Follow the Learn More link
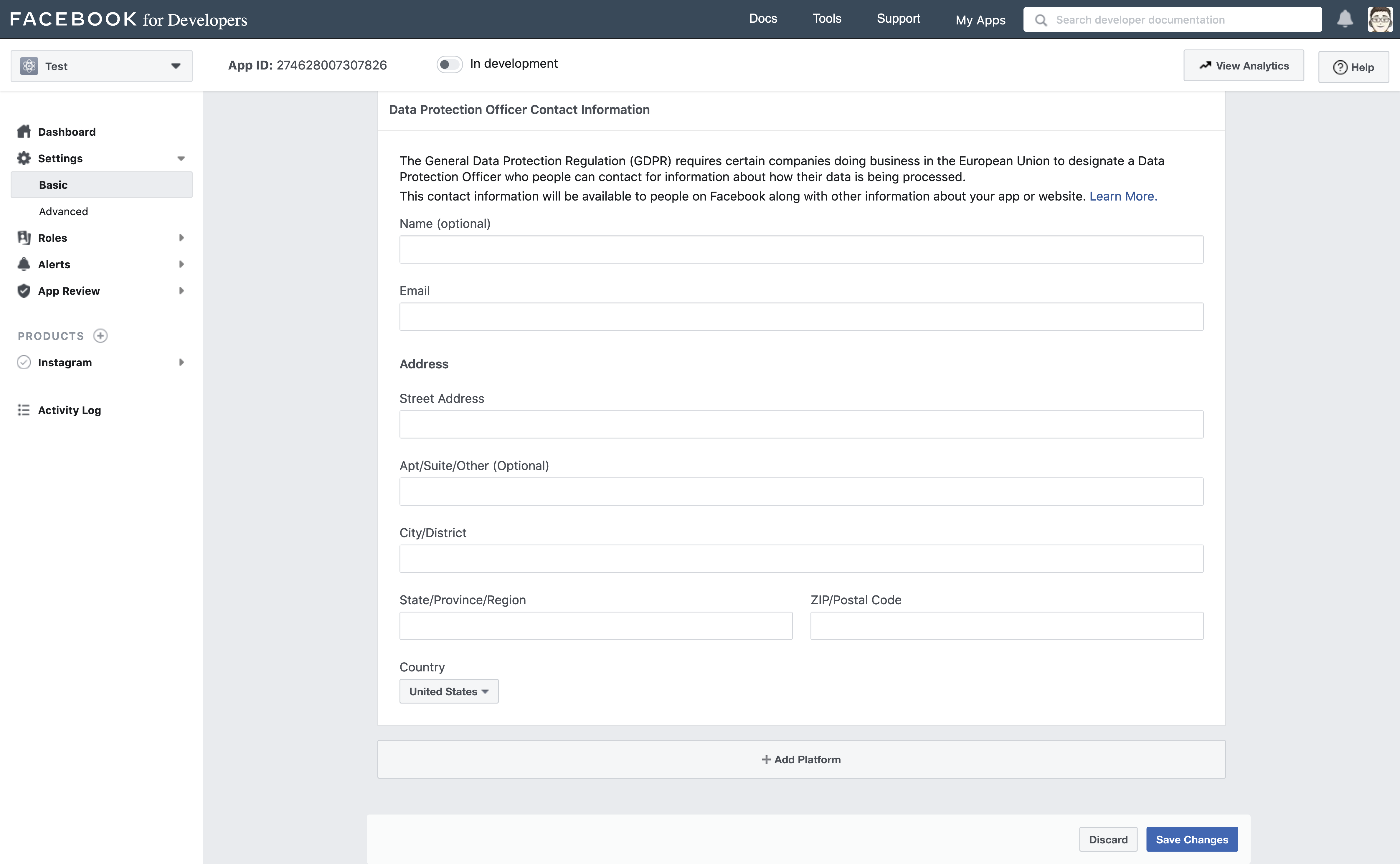Image resolution: width=1400 pixels, height=864 pixels. click(x=1123, y=196)
